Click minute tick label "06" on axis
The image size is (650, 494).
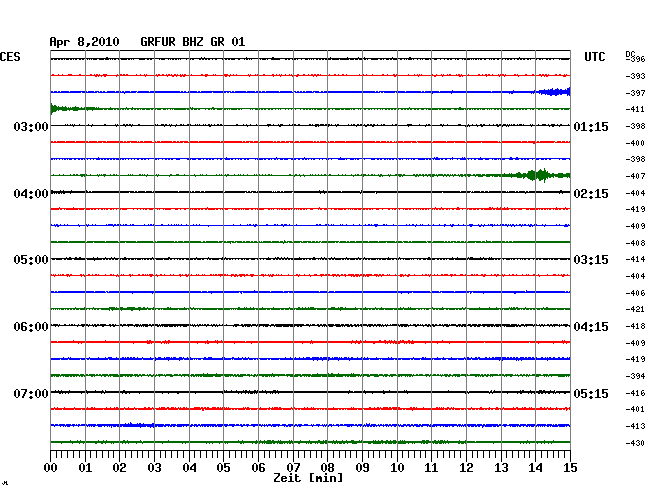[258, 467]
